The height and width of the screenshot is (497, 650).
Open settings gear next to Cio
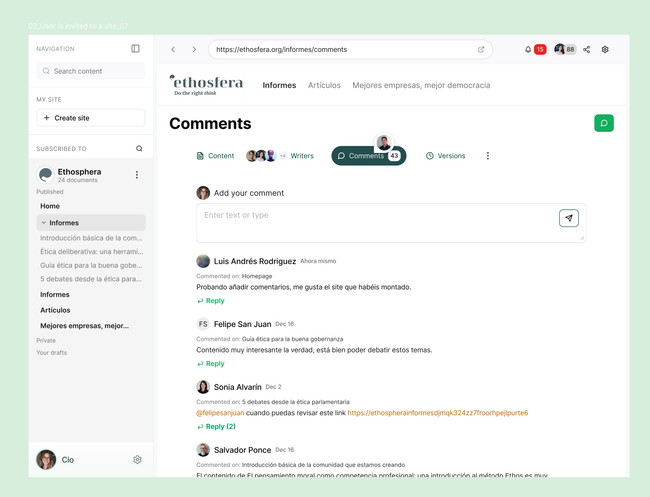point(137,459)
